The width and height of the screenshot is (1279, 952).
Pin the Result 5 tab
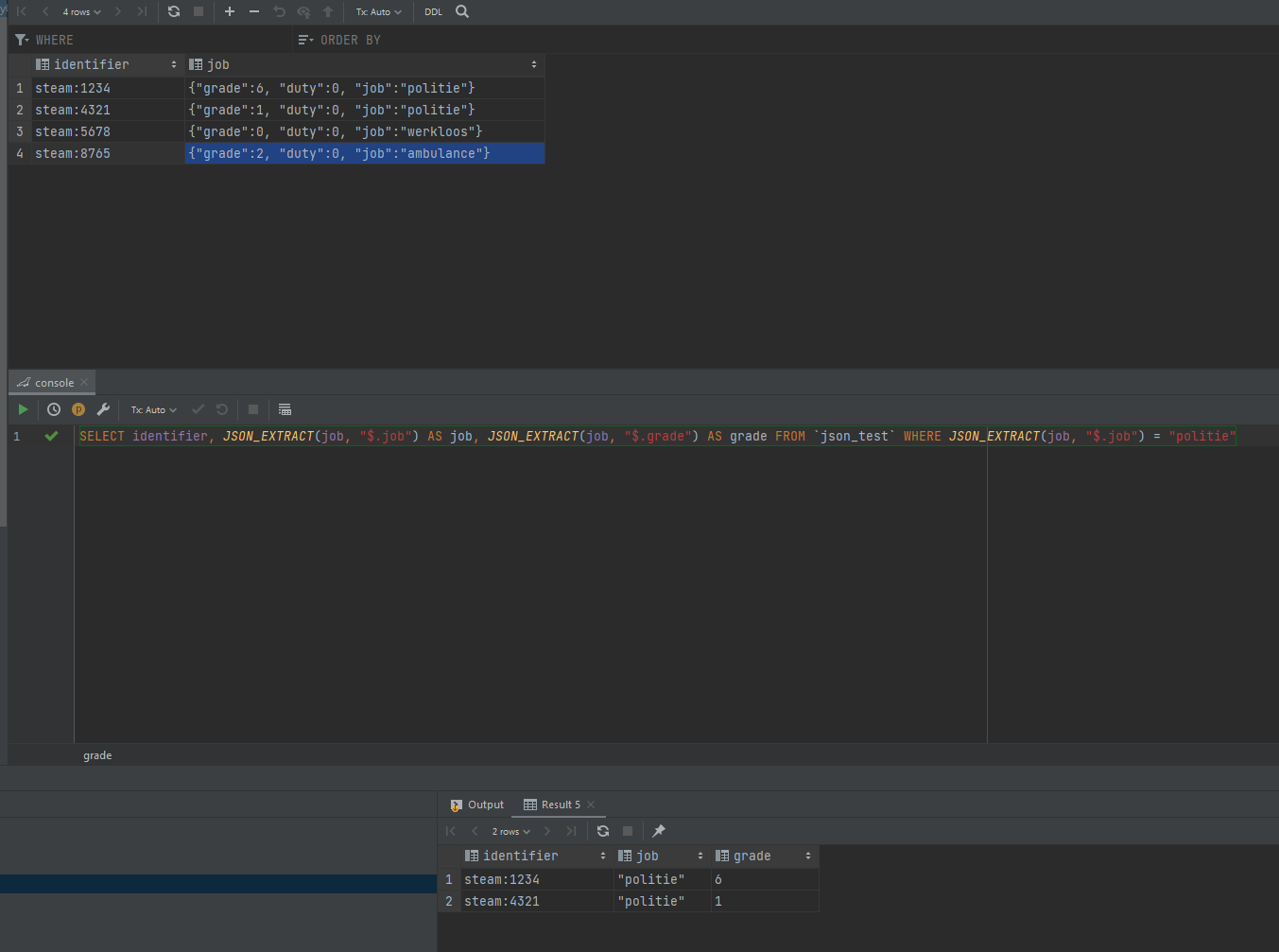[x=659, y=831]
